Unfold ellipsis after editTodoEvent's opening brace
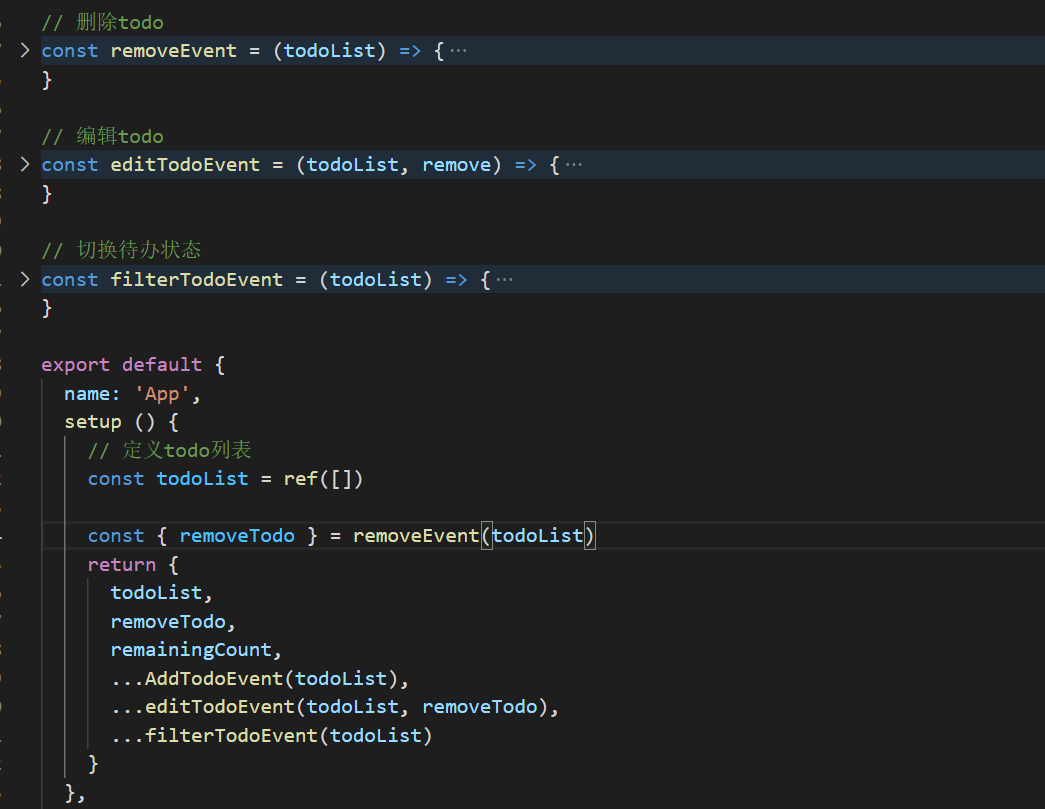The height and width of the screenshot is (809, 1045). pyautogui.click(x=574, y=165)
